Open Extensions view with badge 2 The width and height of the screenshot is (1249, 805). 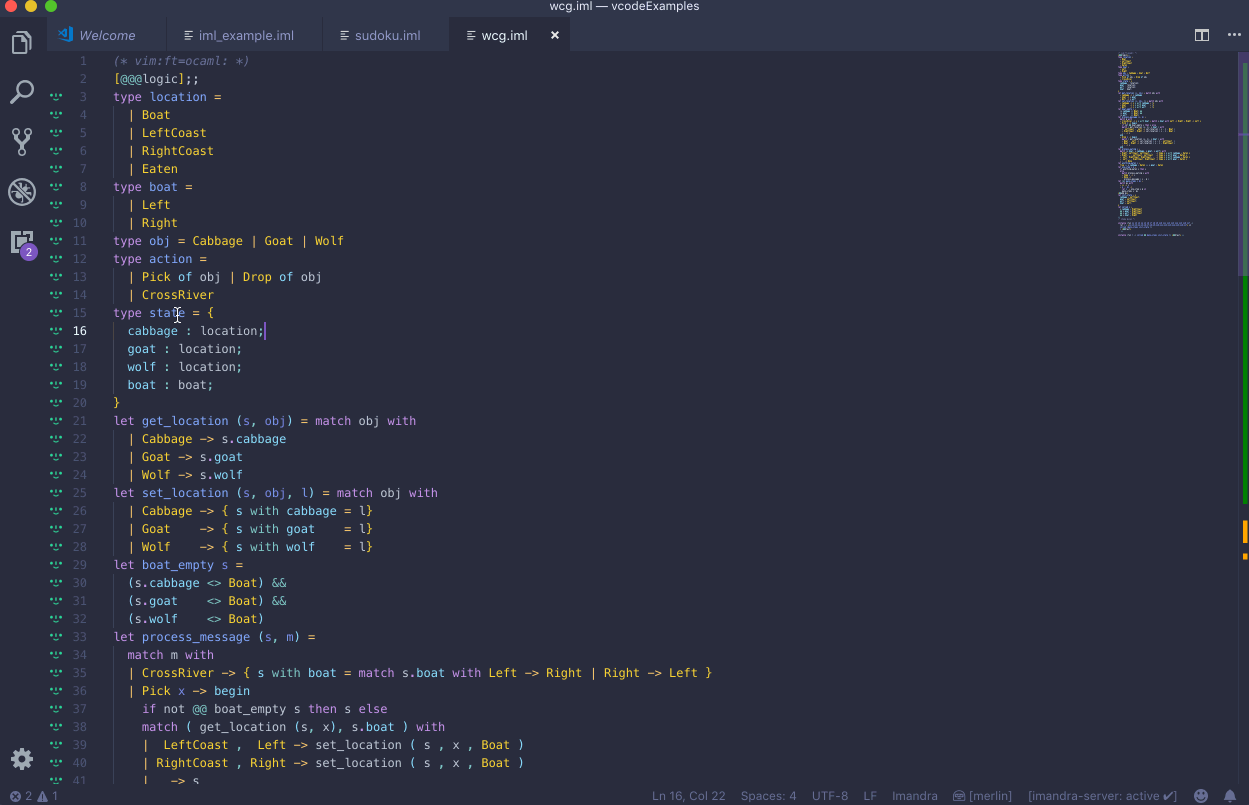tap(22, 242)
